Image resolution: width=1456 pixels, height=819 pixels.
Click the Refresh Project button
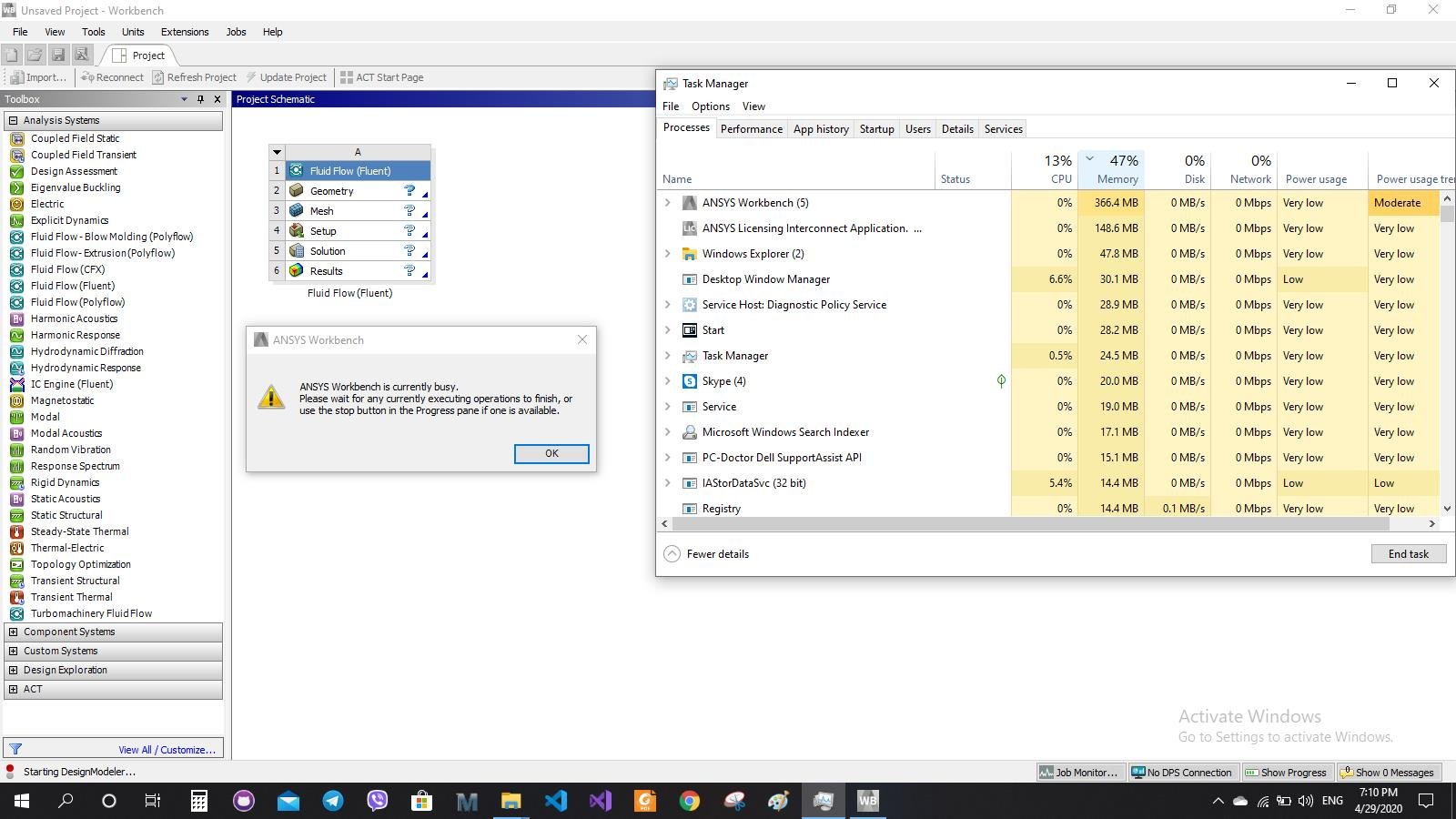[x=194, y=77]
